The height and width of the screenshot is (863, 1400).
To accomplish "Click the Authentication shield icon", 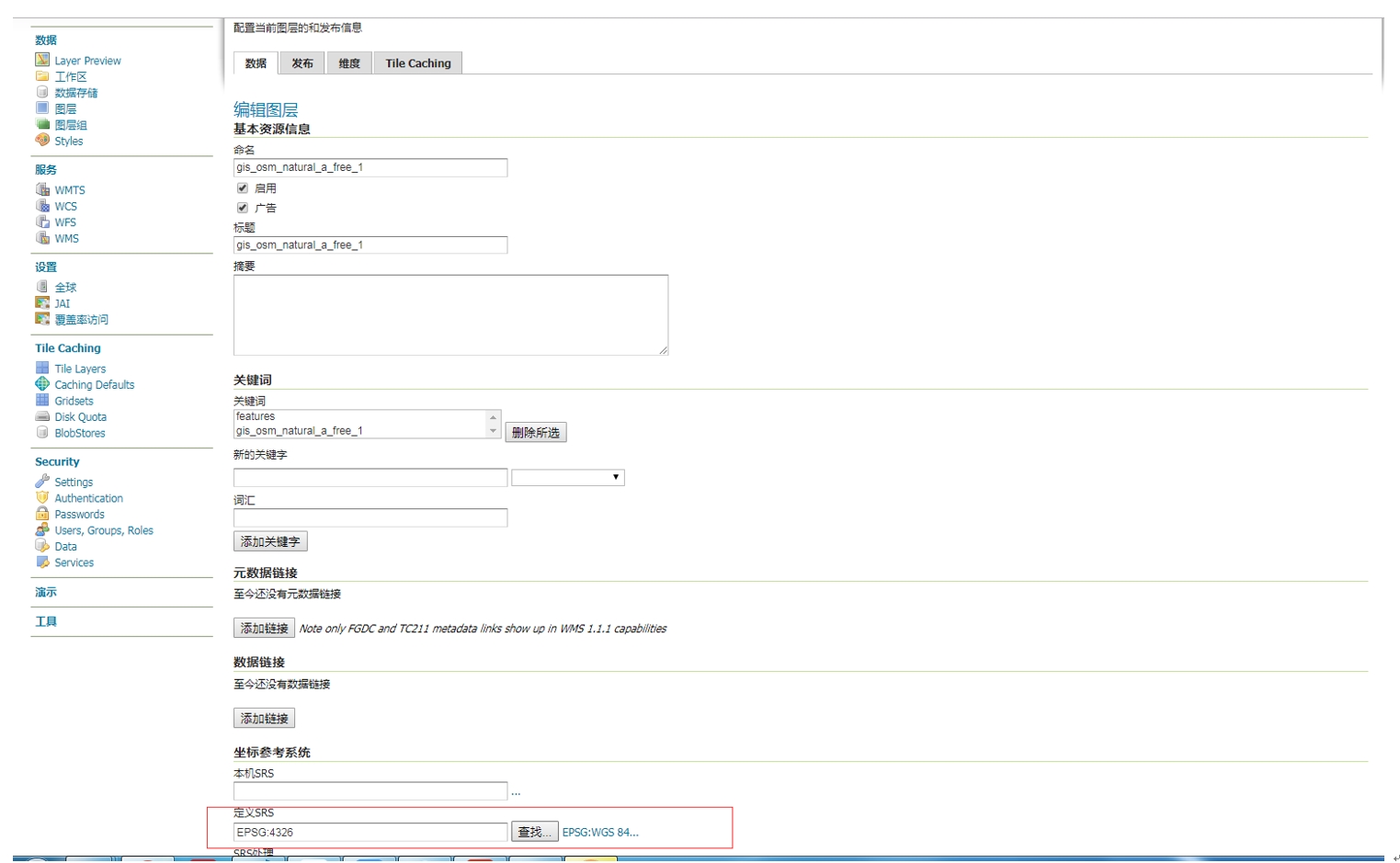I will tap(42, 498).
